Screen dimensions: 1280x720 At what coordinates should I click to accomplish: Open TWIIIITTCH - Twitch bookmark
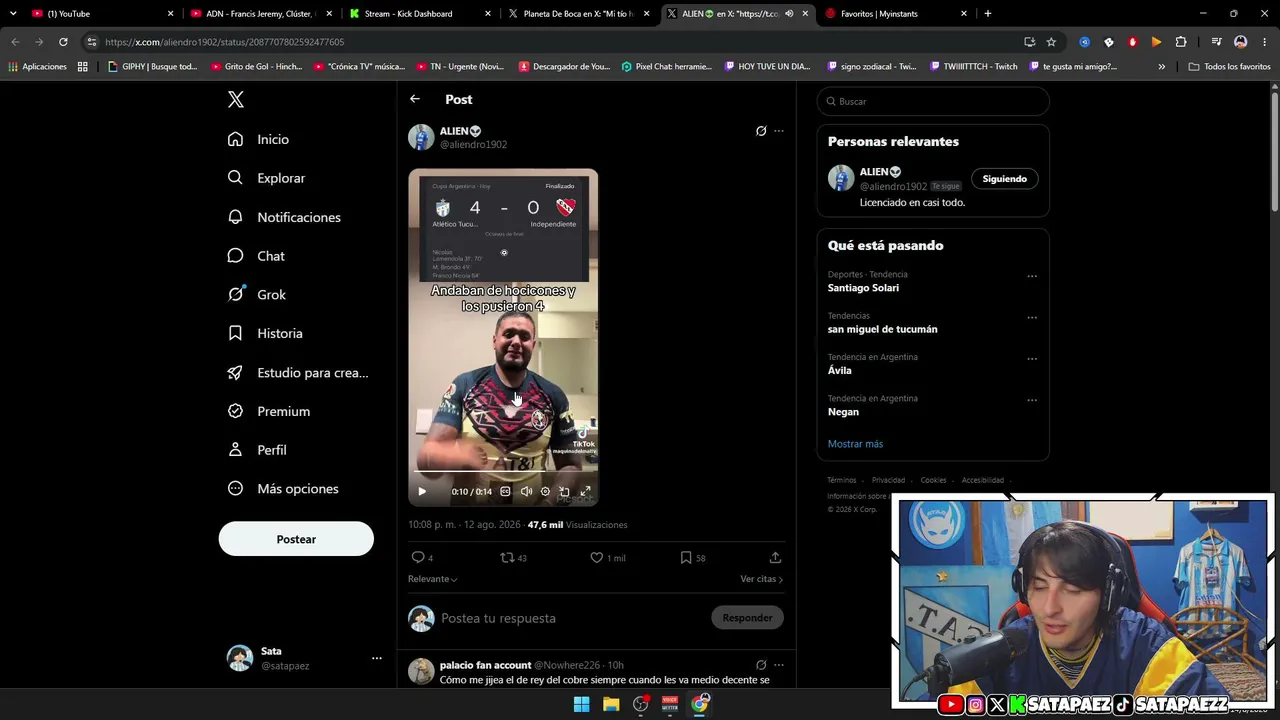972,67
